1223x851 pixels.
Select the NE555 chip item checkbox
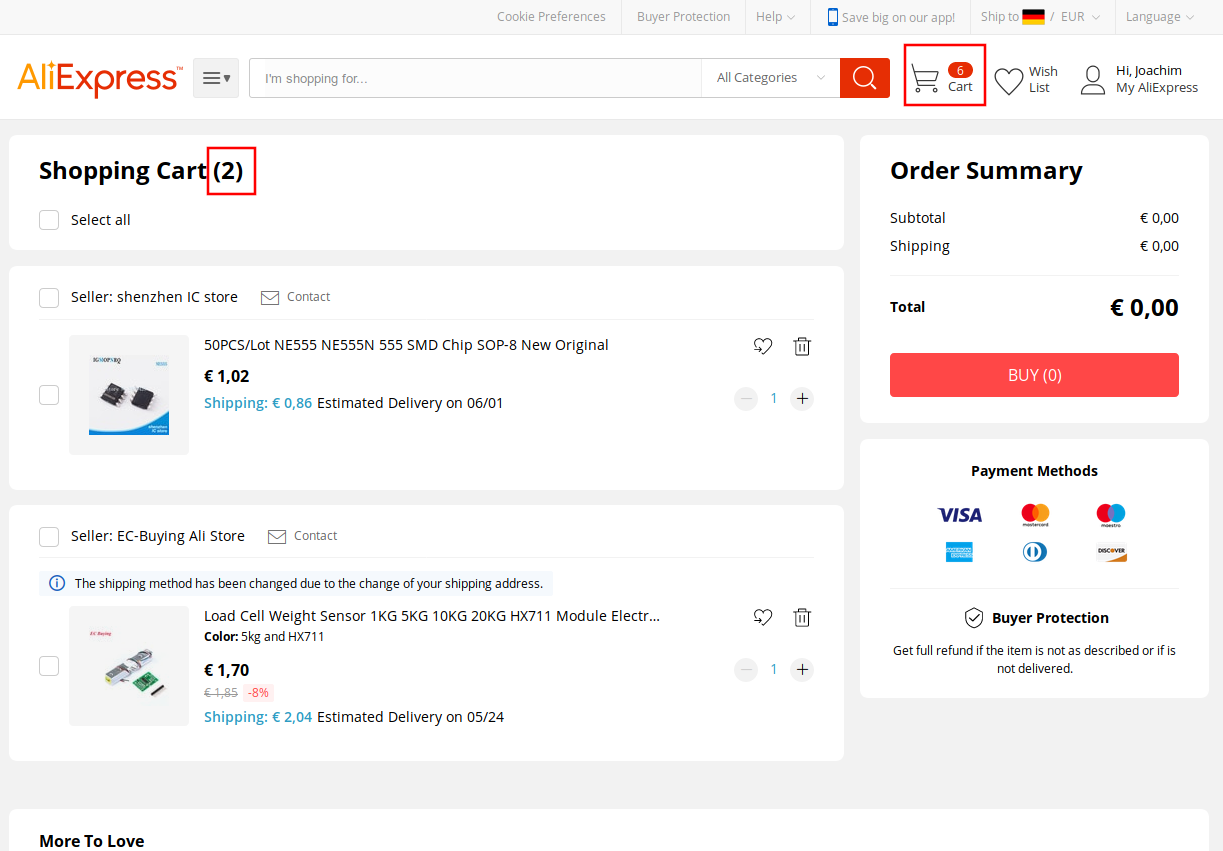coord(49,395)
